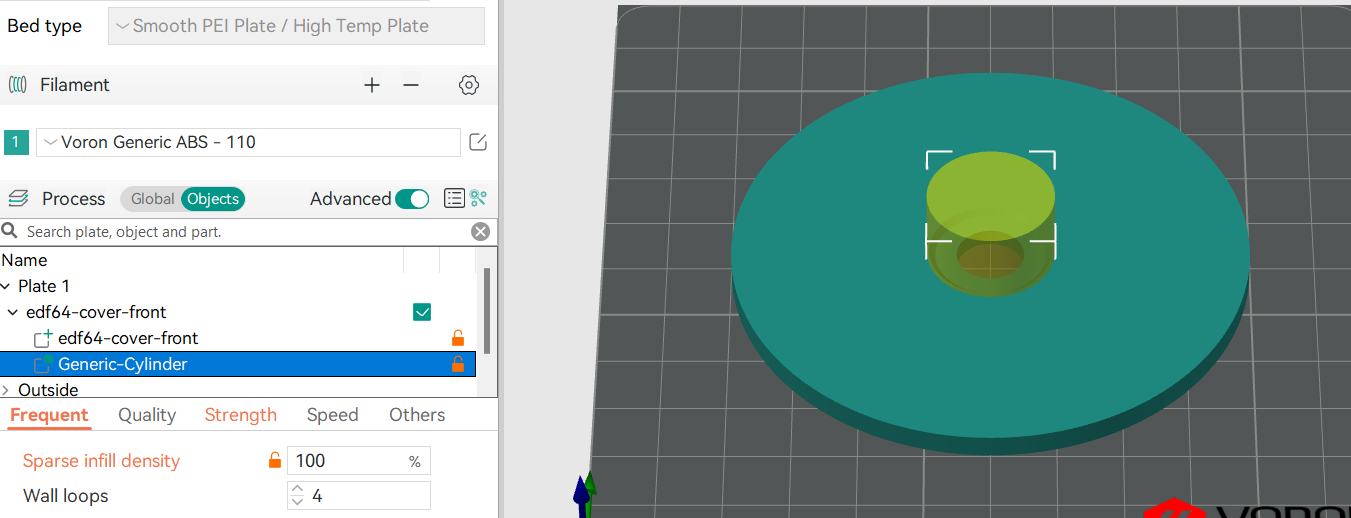Viewport: 1351px width, 518px height.
Task: Open the settings list view icon
Action: (454, 198)
